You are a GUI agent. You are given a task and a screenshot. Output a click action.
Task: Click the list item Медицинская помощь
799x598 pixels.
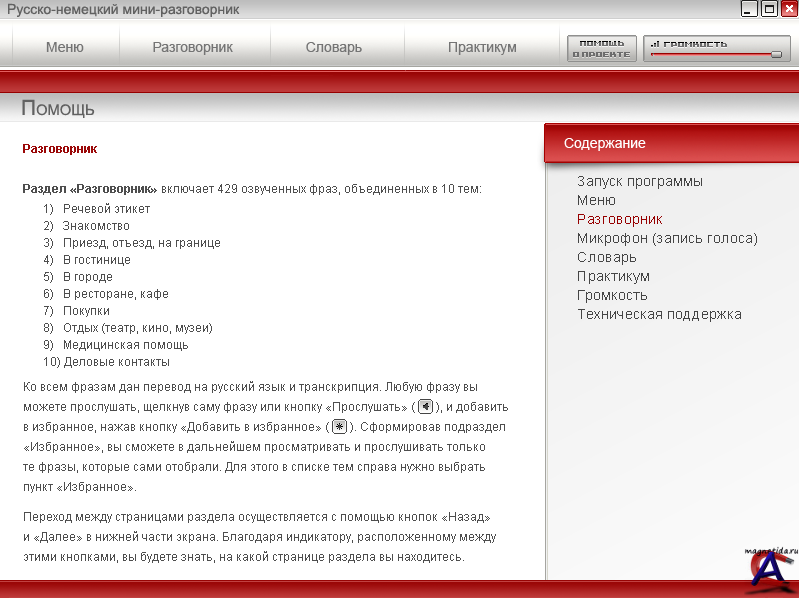[x=125, y=345]
